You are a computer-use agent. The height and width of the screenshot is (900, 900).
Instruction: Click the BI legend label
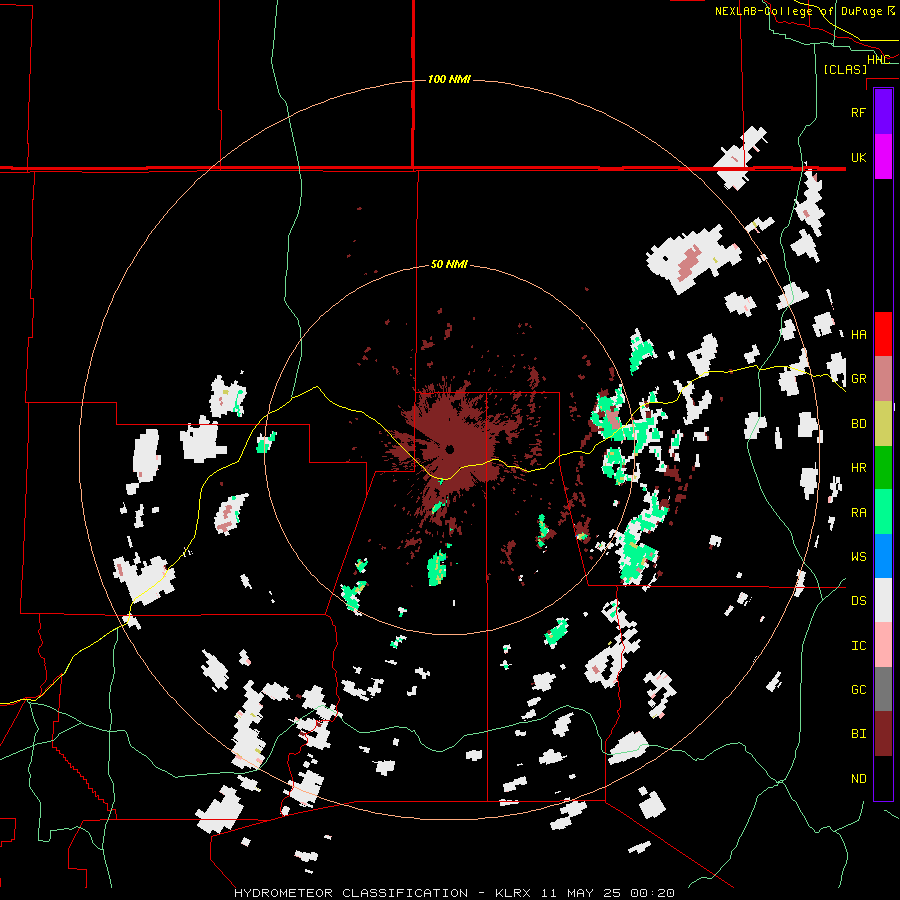pyautogui.click(x=858, y=733)
